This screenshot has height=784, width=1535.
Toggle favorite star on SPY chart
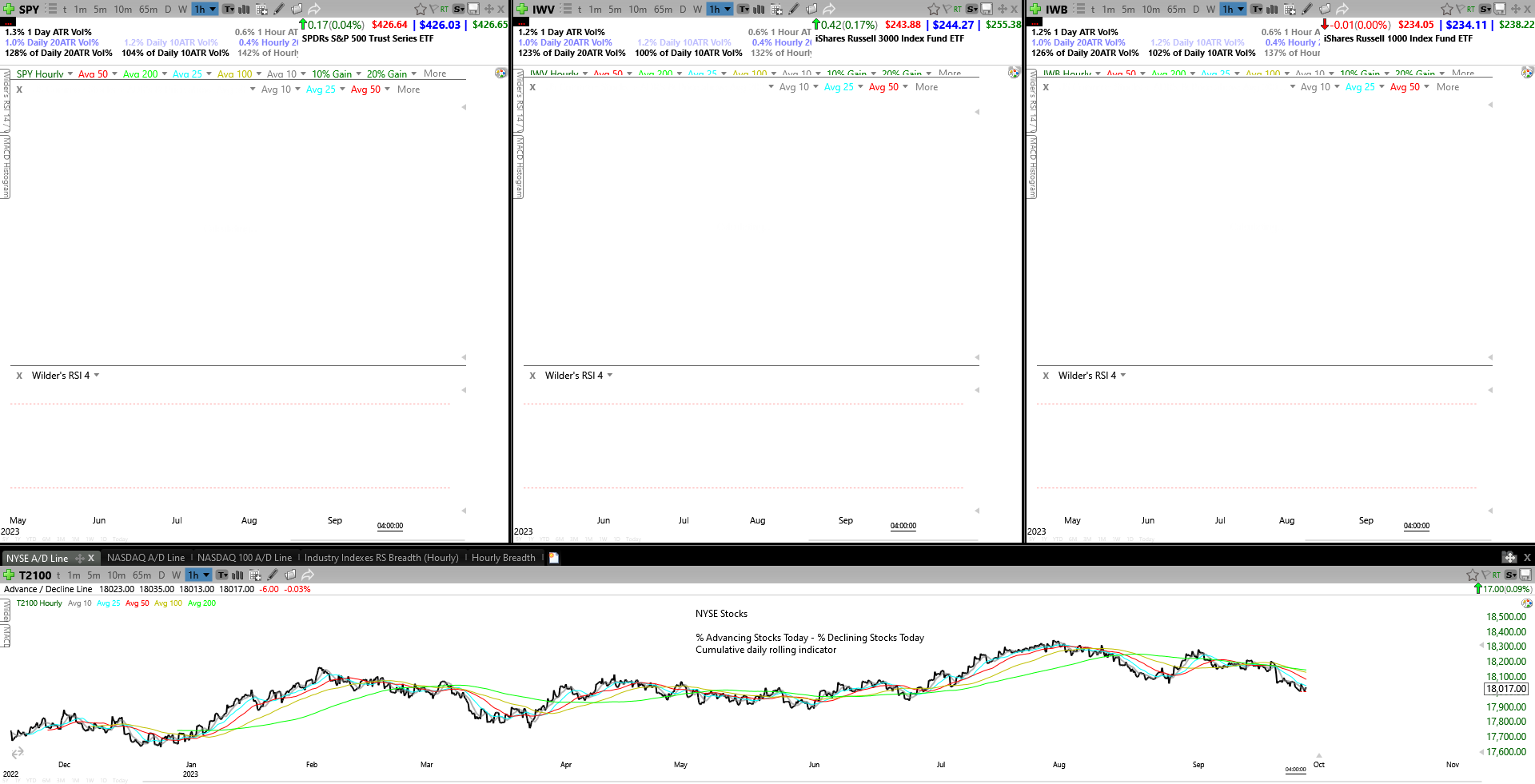(x=421, y=10)
